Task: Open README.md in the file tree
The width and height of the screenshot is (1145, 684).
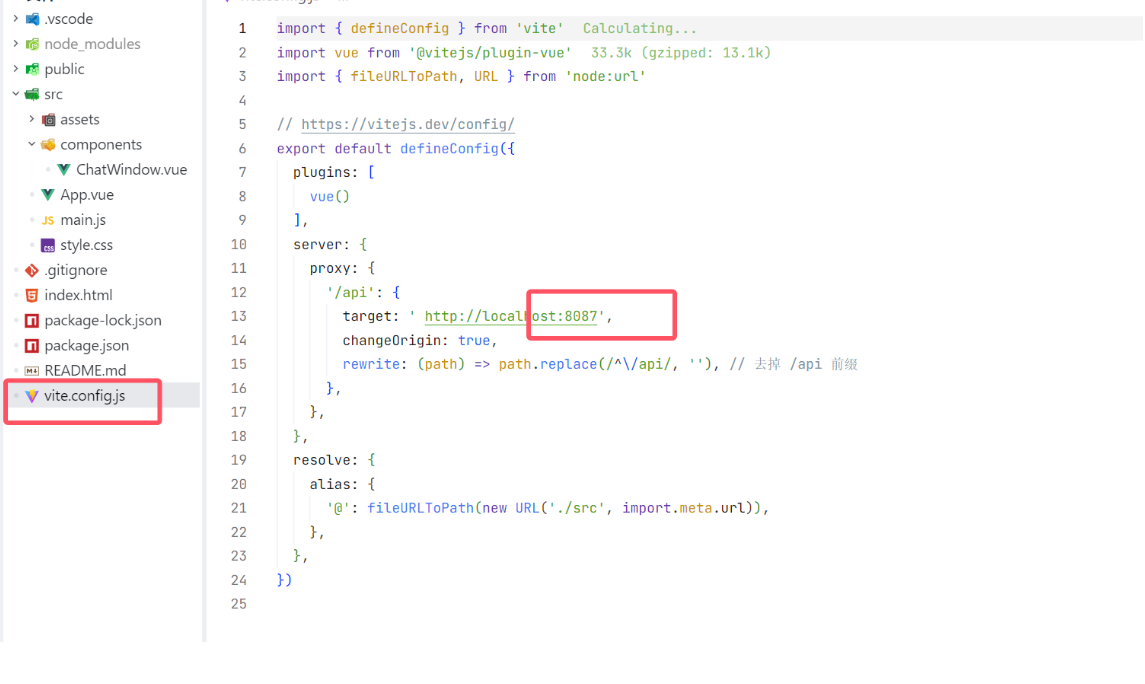Action: 85,370
